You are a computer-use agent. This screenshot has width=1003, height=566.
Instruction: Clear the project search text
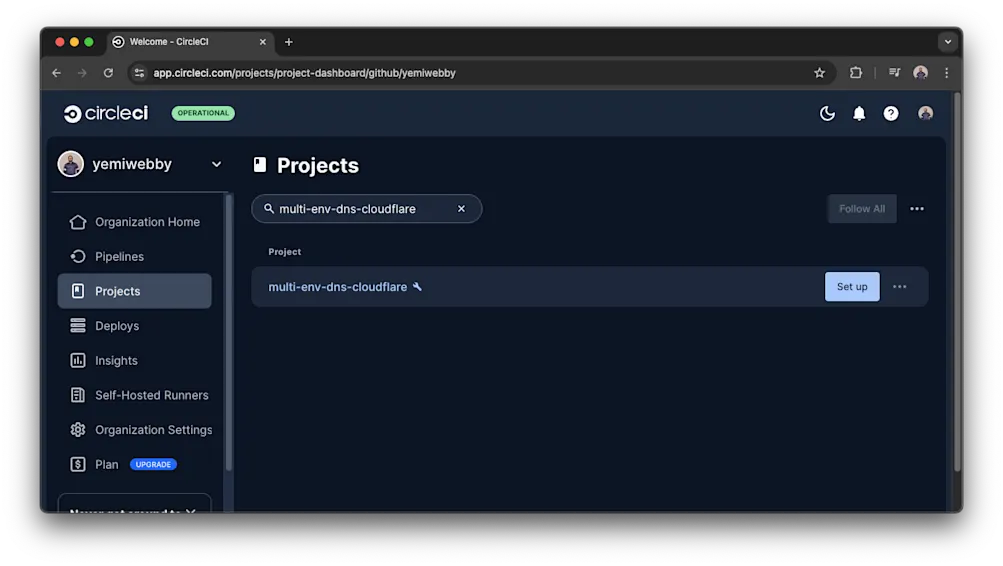[461, 208]
